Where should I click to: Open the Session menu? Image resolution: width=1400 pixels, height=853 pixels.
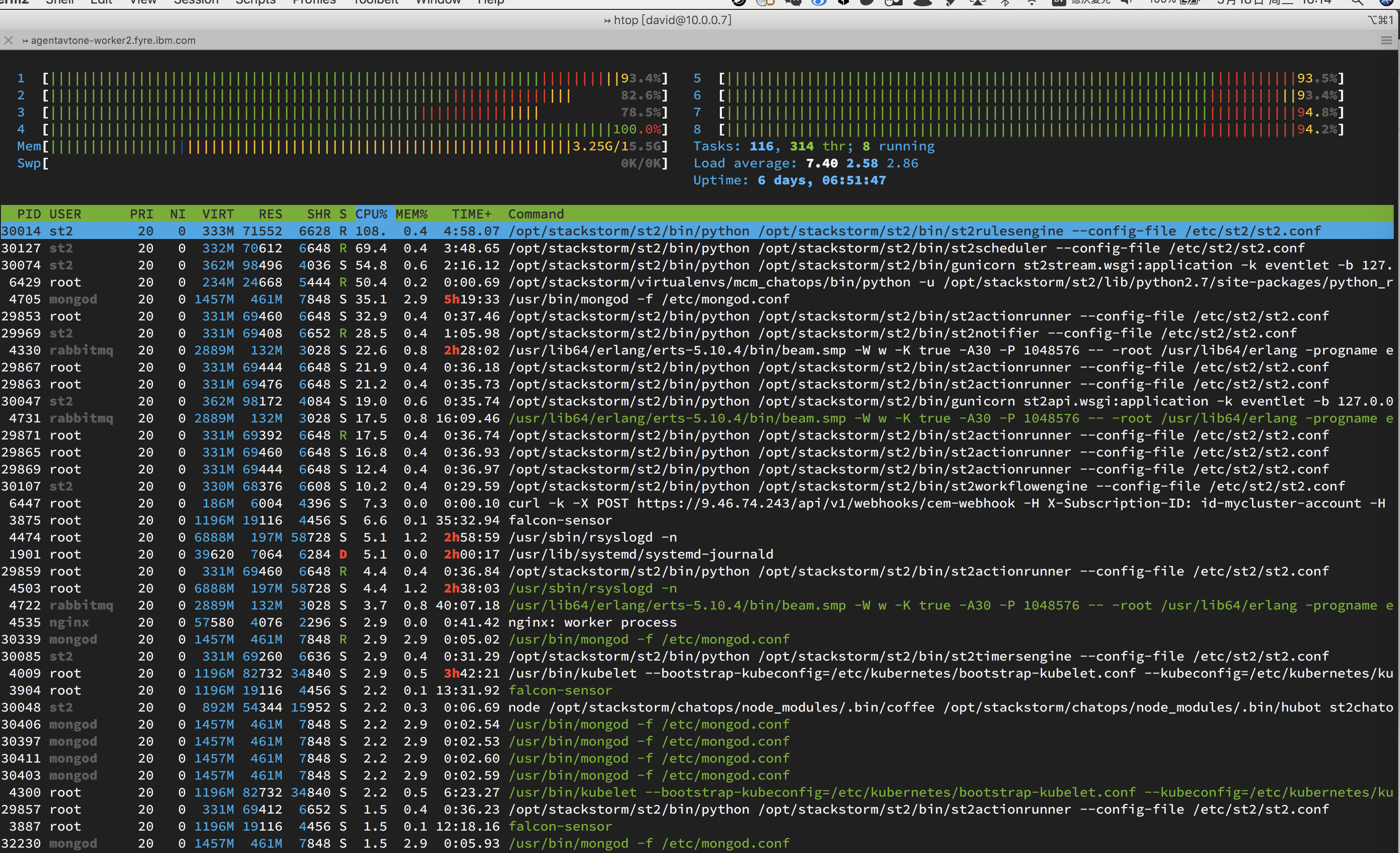click(196, 2)
